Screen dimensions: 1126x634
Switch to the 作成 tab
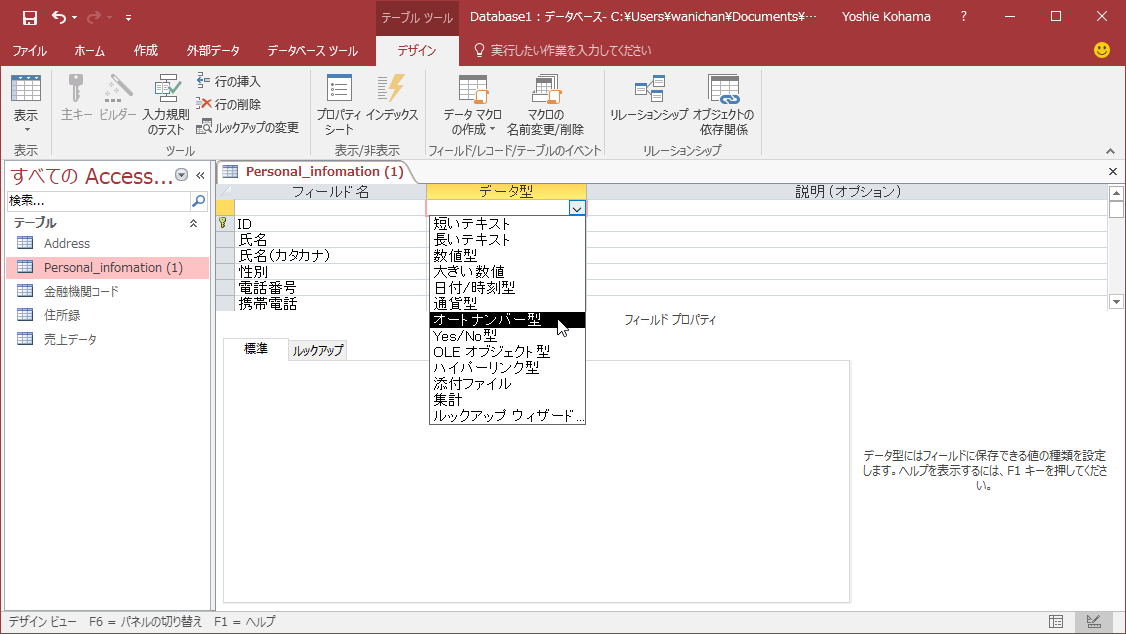coord(145,50)
